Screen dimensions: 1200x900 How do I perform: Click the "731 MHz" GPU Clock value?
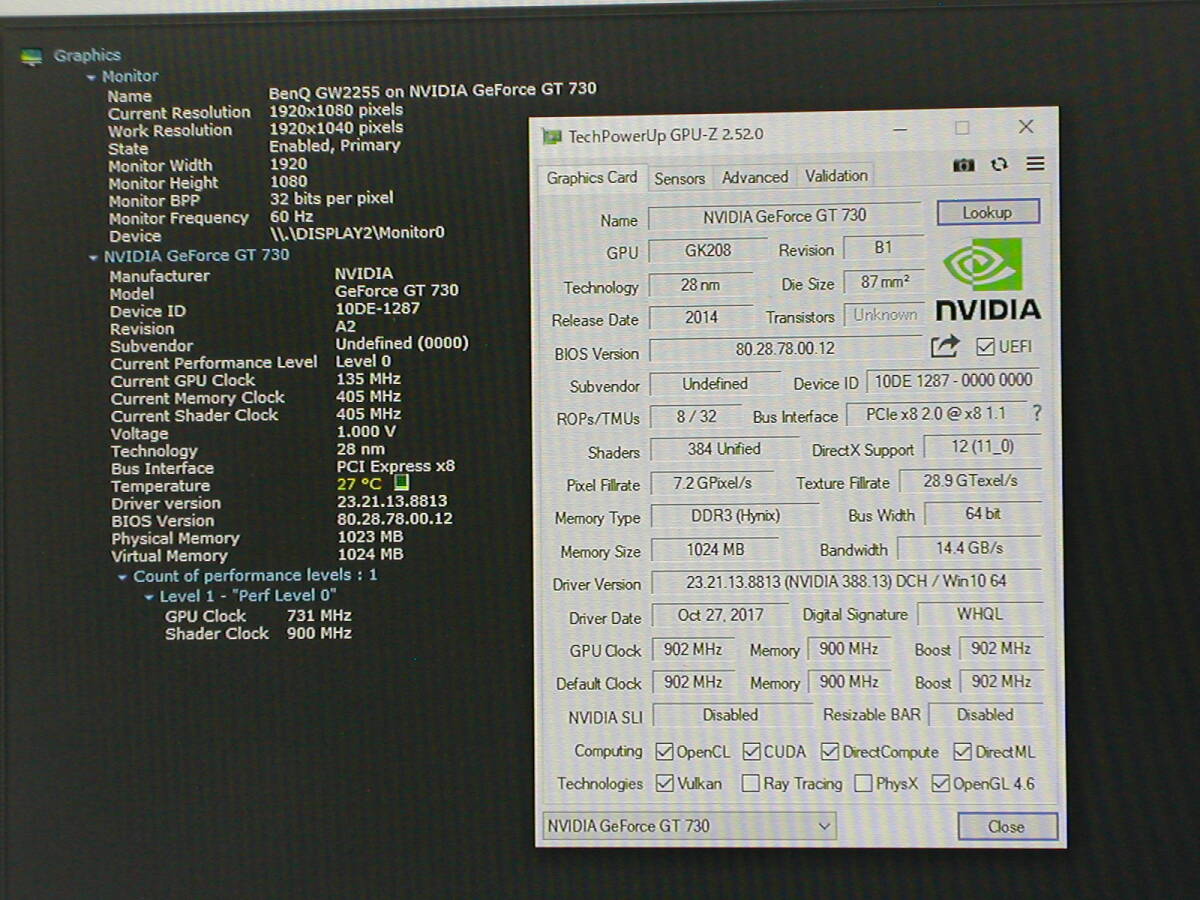point(319,615)
